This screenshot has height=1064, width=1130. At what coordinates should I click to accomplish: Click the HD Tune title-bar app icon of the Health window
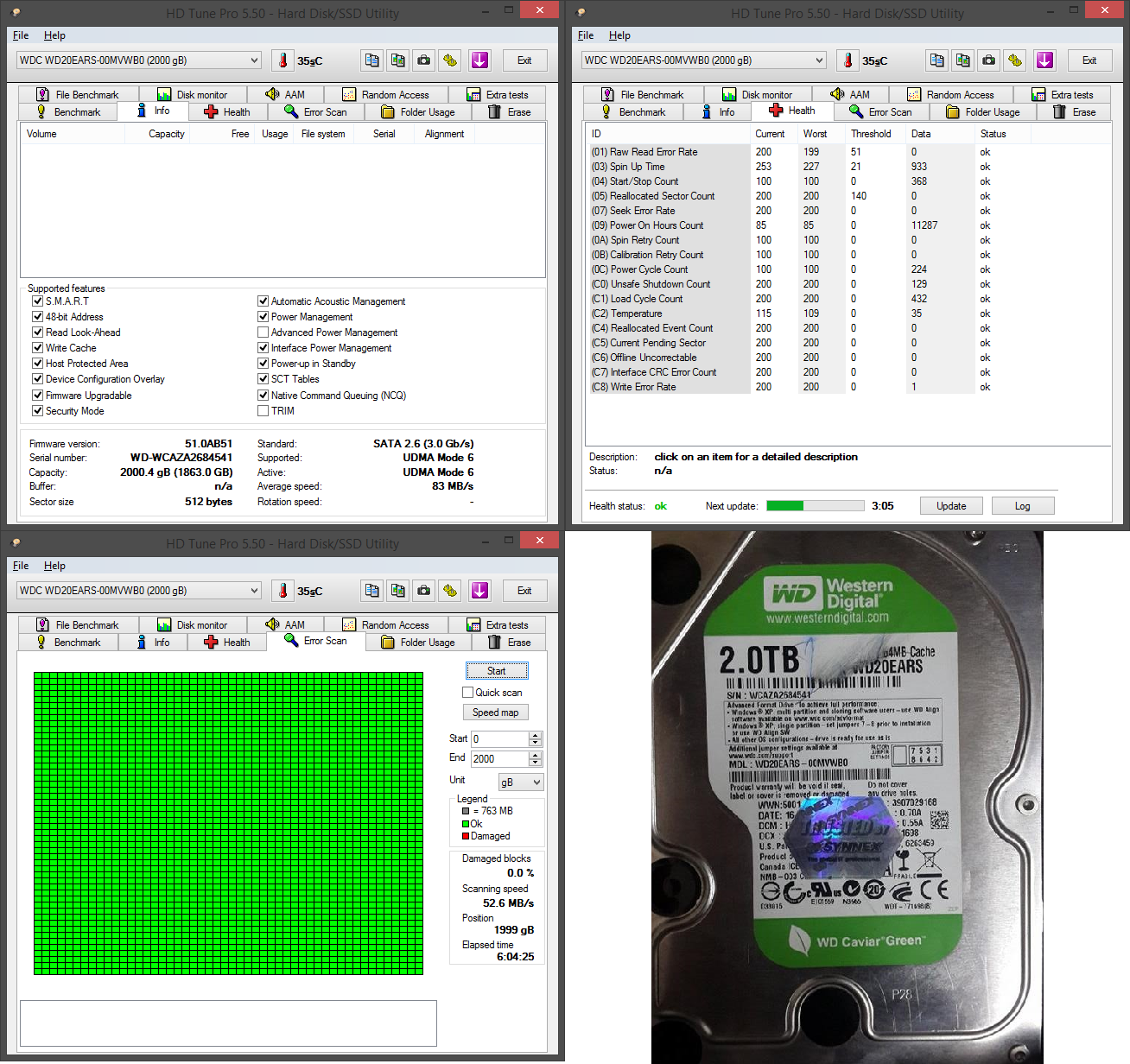pos(581,12)
